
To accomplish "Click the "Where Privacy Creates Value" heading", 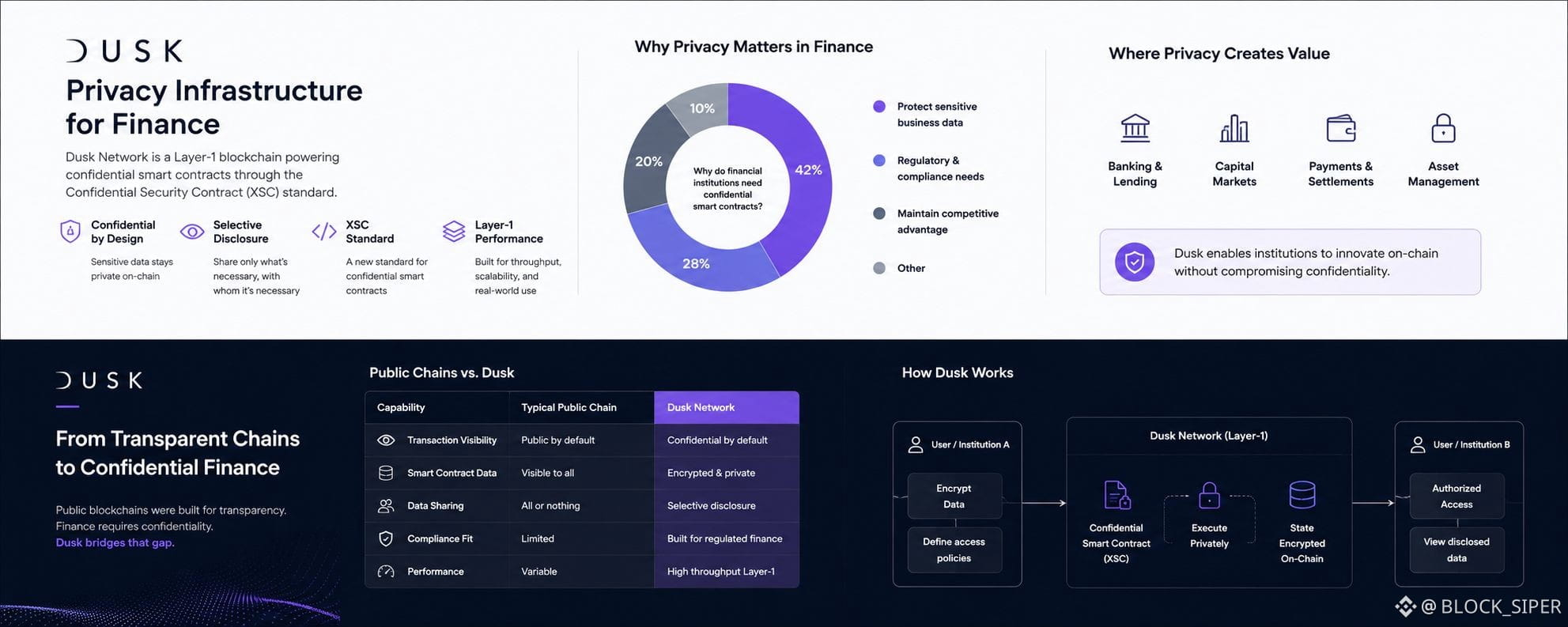I will click(1219, 54).
